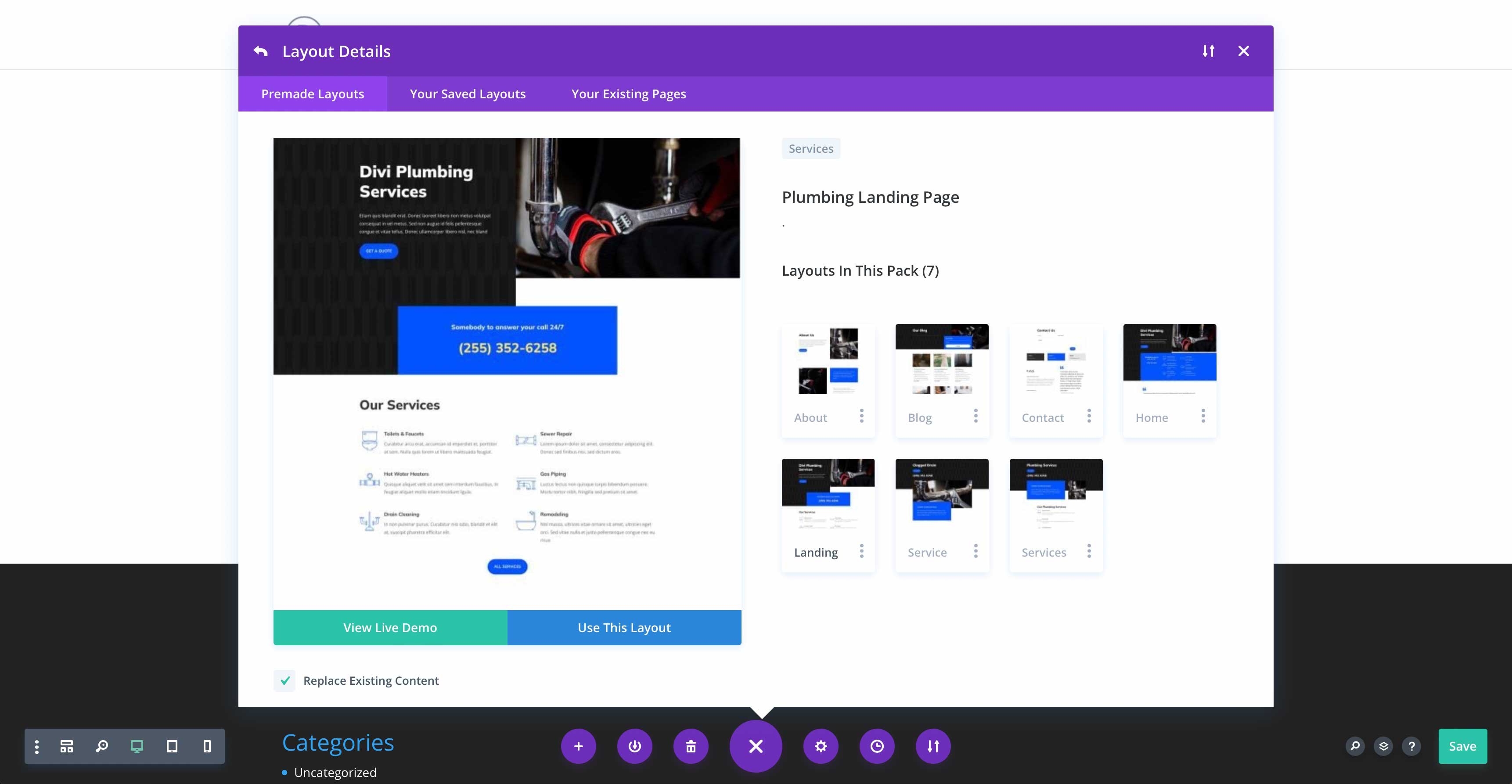
Task: Switch to Your Existing Pages tab
Action: click(628, 94)
